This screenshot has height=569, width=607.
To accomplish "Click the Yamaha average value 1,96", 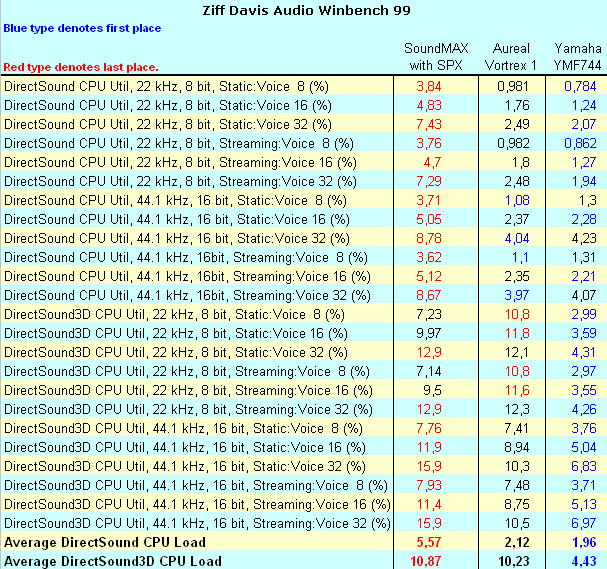I will [584, 542].
